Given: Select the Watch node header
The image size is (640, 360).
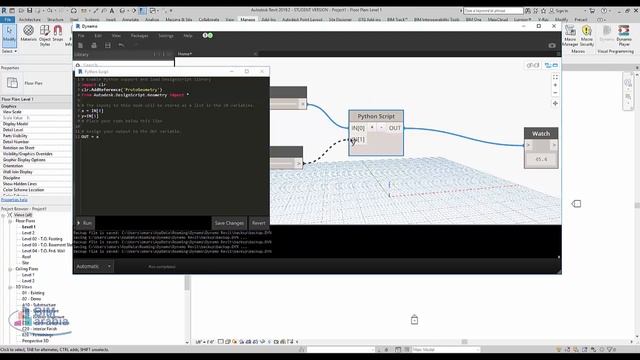Looking at the screenshot, I should click(x=541, y=134).
